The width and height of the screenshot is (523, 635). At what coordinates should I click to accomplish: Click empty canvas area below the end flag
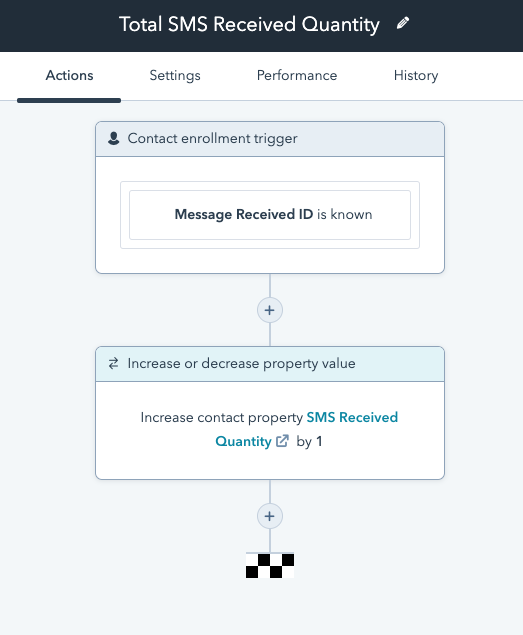[270, 607]
